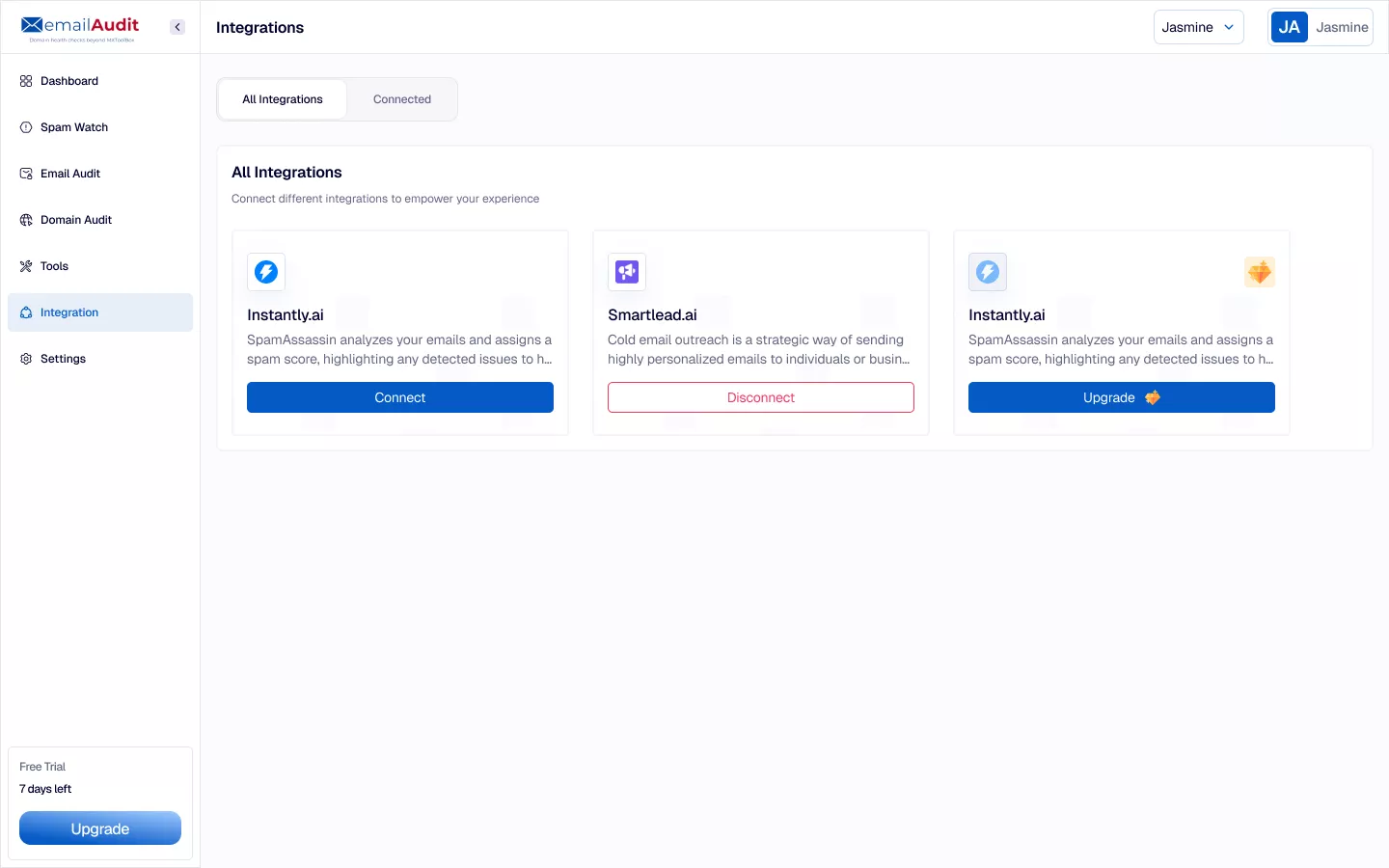Collapse the sidebar with the chevron button
Screen dimensions: 1389x868
coord(177,27)
